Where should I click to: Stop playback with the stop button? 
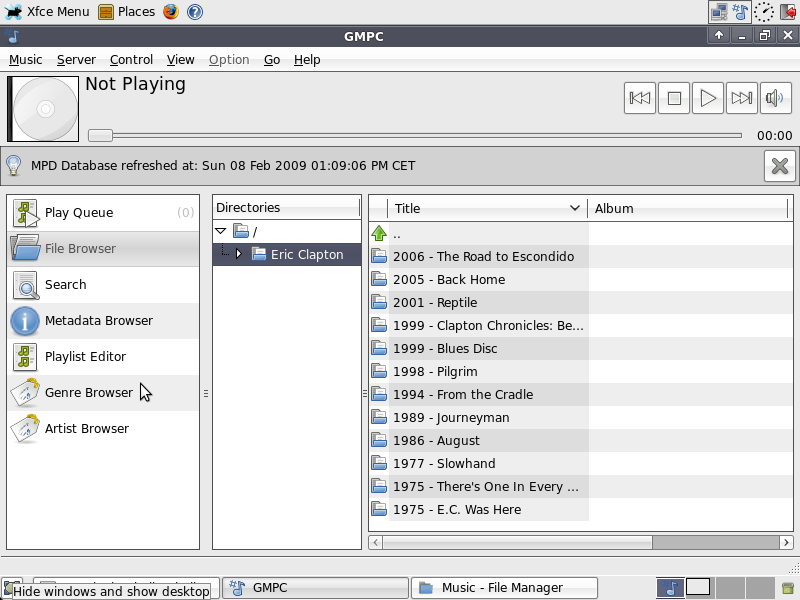pyautogui.click(x=674, y=98)
